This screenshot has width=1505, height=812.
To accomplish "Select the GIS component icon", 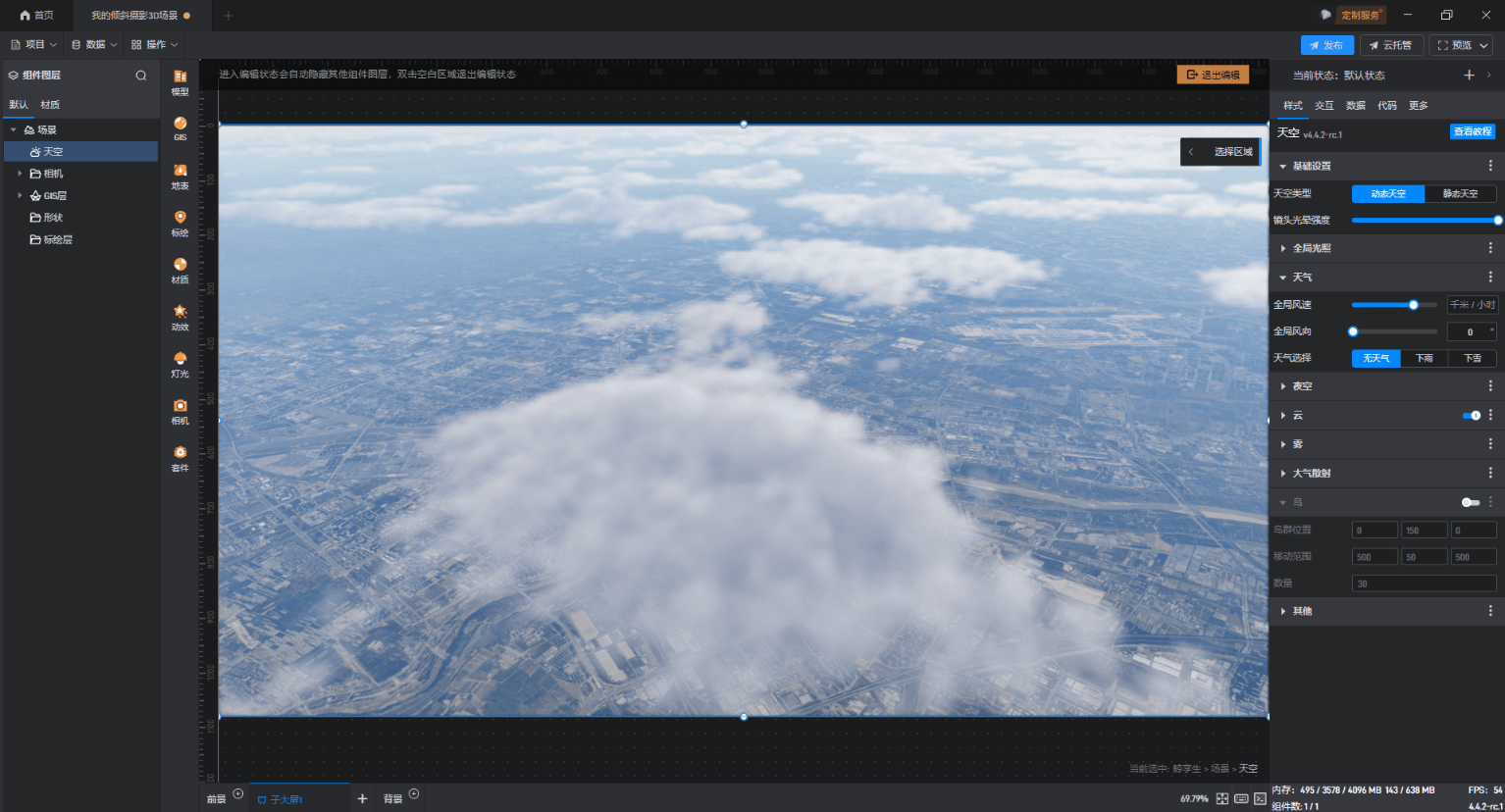I will 180,128.
